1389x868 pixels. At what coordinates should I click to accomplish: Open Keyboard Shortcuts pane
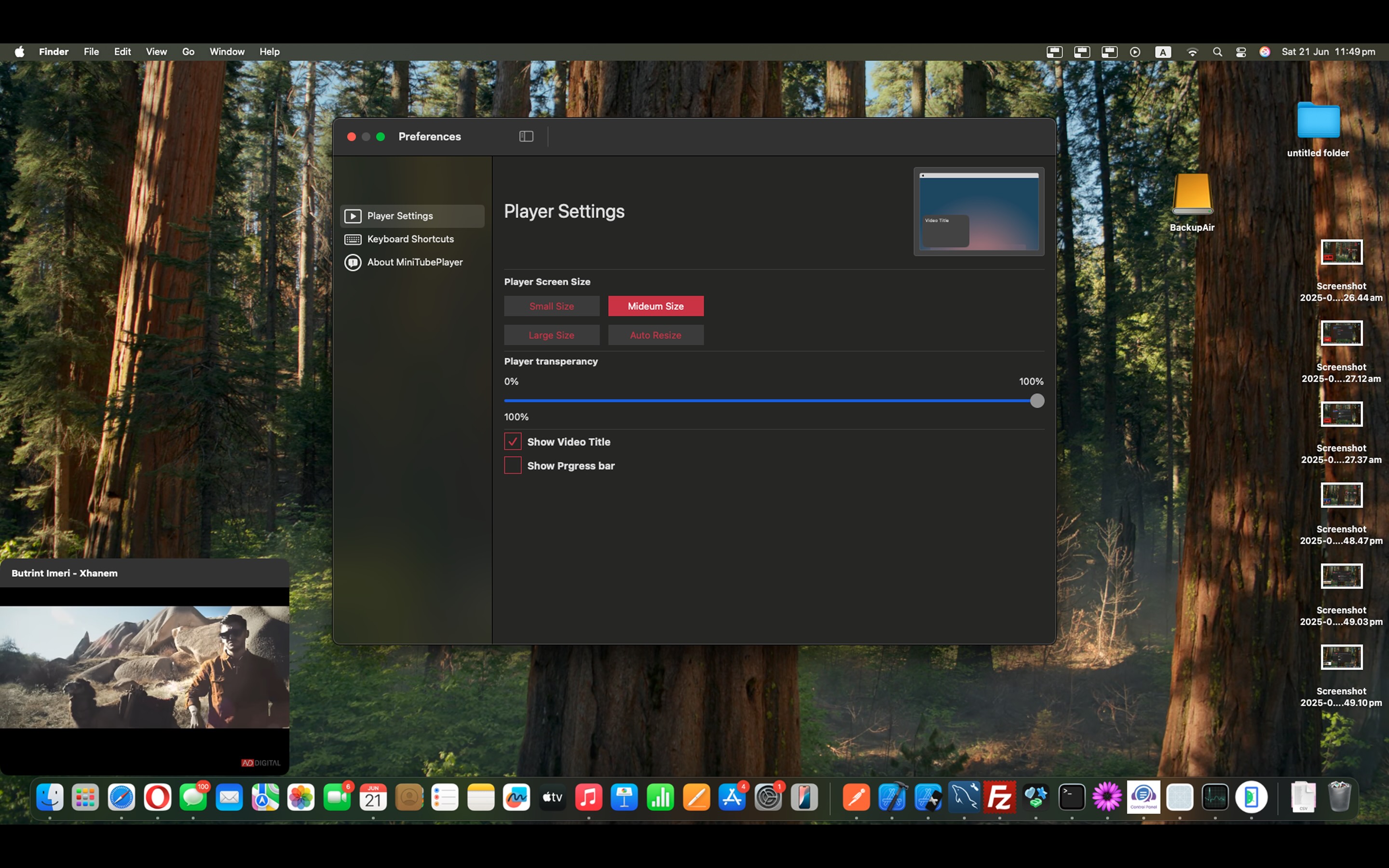click(410, 239)
